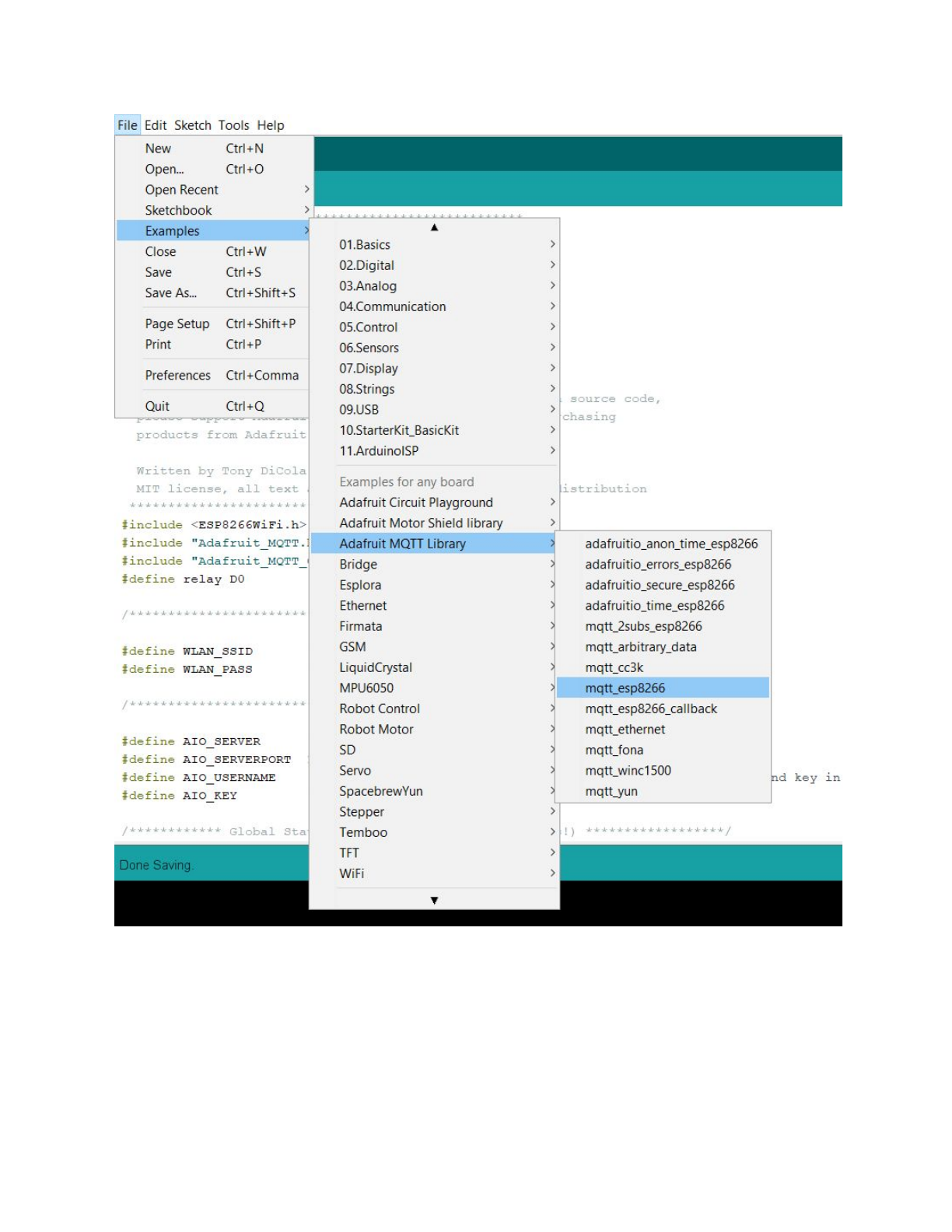Image resolution: width=952 pixels, height=1232 pixels.
Task: Choose New from File menu
Action: [x=214, y=149]
